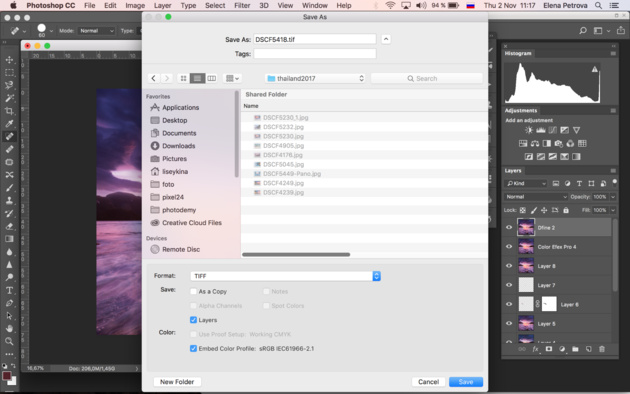Hide the Color Efex Pro 4 layer
Image resolution: width=630 pixels, height=394 pixels.
point(509,247)
